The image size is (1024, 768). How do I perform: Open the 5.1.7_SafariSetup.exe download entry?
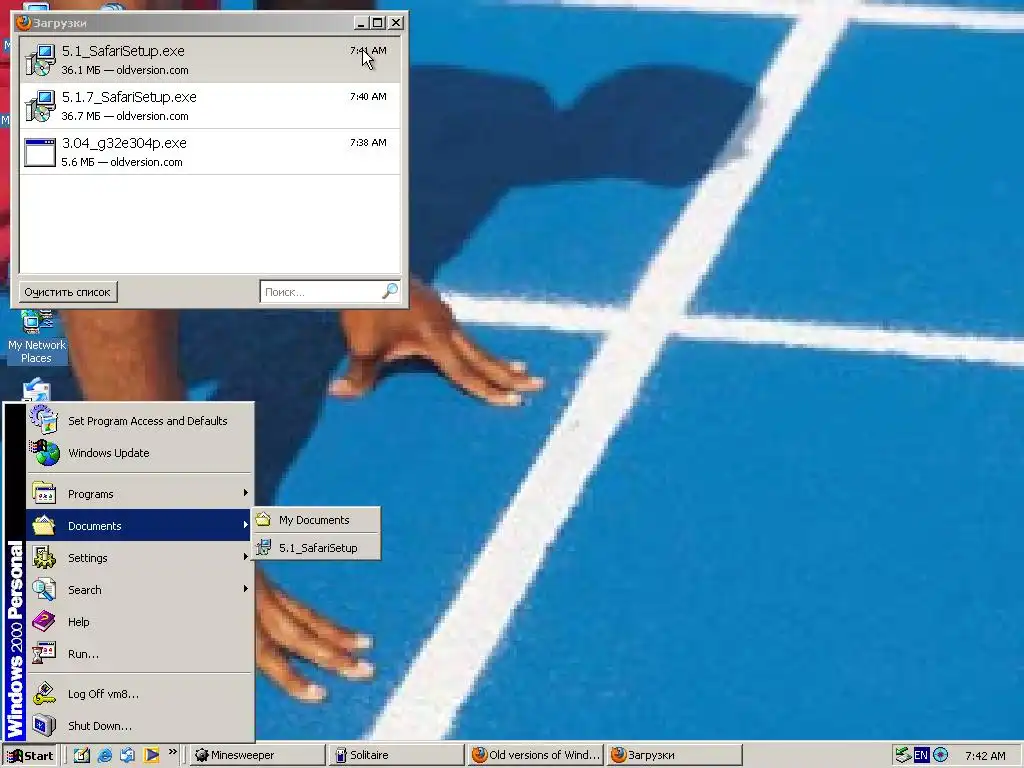(210, 106)
